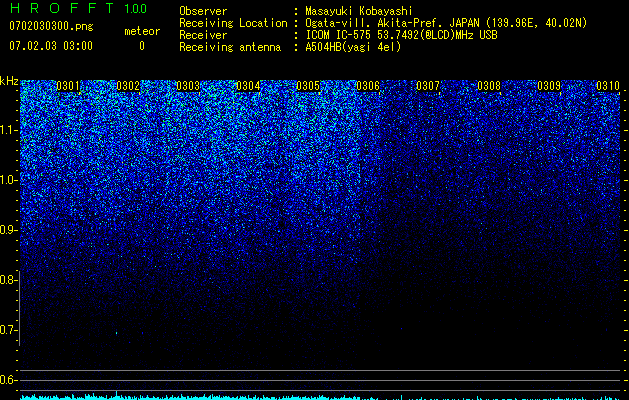Click the 0302 time marker
This screenshot has width=629, height=400.
point(128,86)
